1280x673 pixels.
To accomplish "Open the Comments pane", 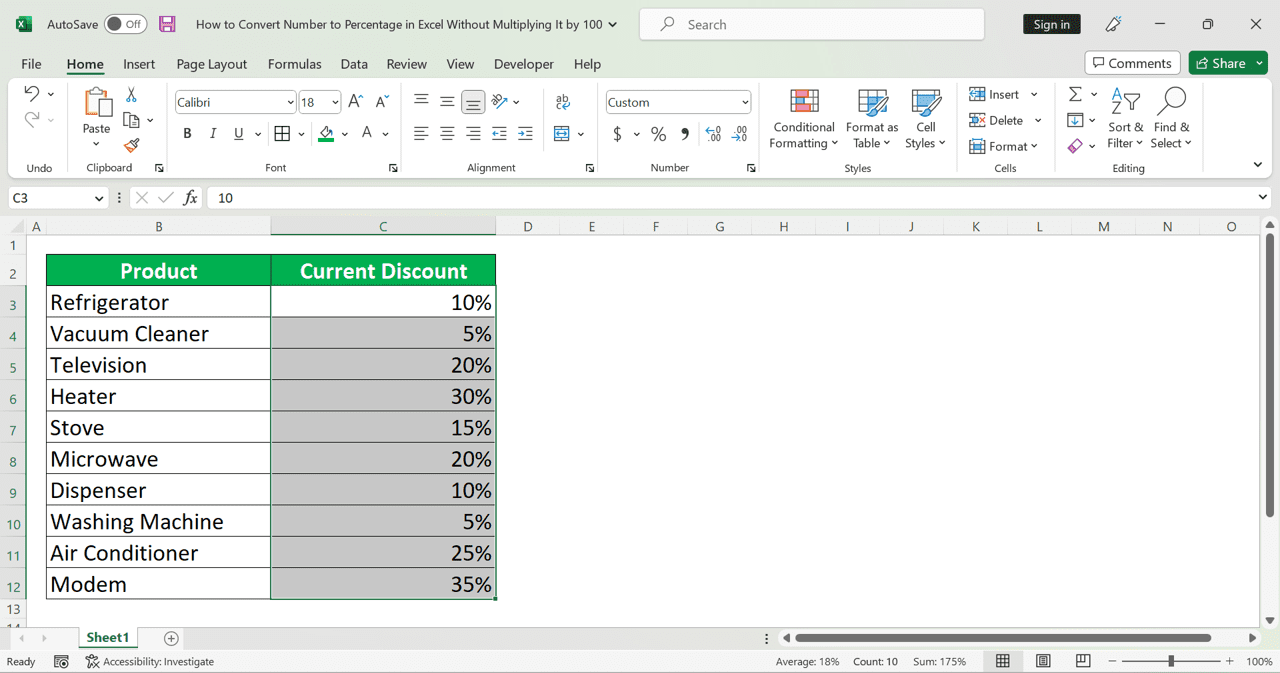I will coord(1133,63).
